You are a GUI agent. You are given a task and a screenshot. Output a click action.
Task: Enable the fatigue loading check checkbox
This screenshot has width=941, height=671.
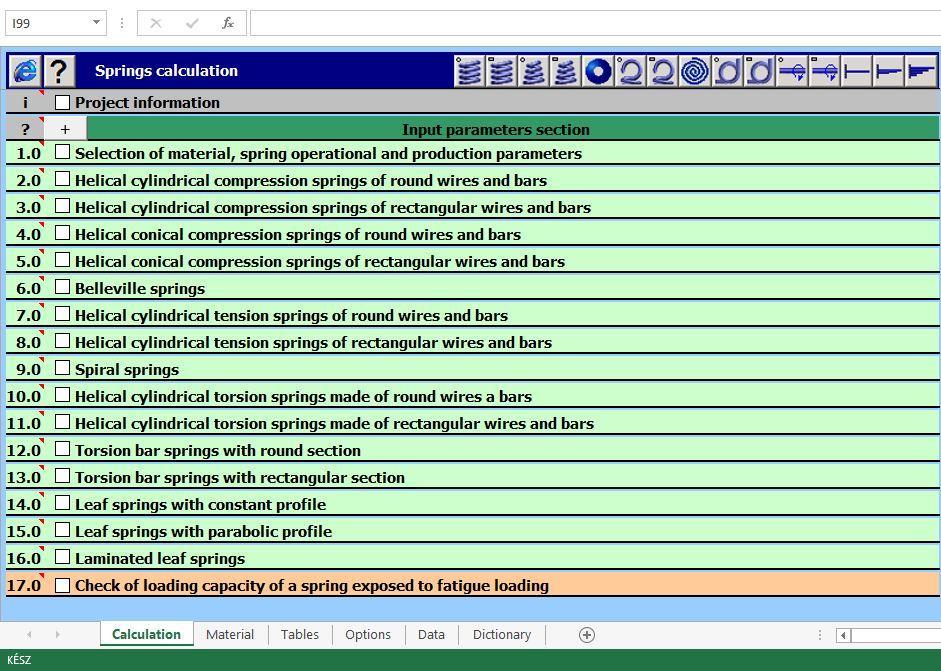point(62,585)
